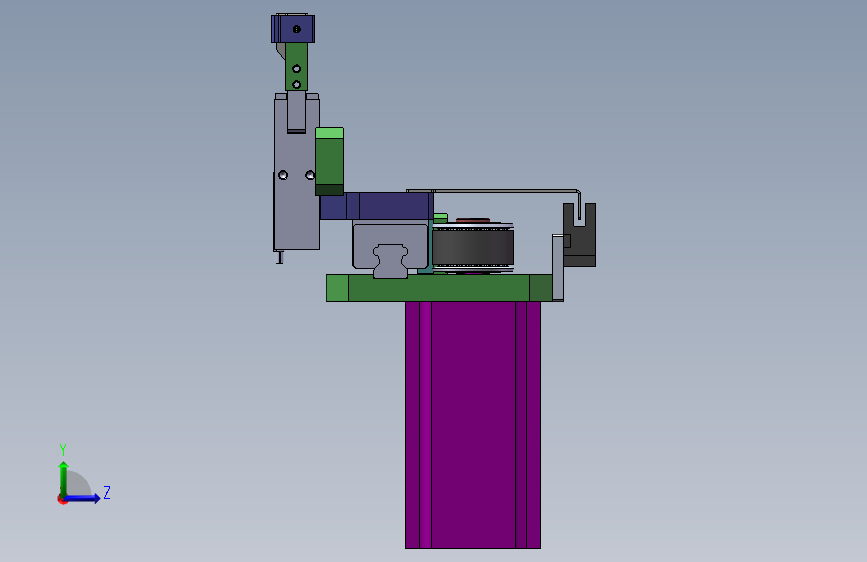Image resolution: width=867 pixels, height=562 pixels.
Task: Click the "Z" axis label
Action: pyautogui.click(x=107, y=492)
